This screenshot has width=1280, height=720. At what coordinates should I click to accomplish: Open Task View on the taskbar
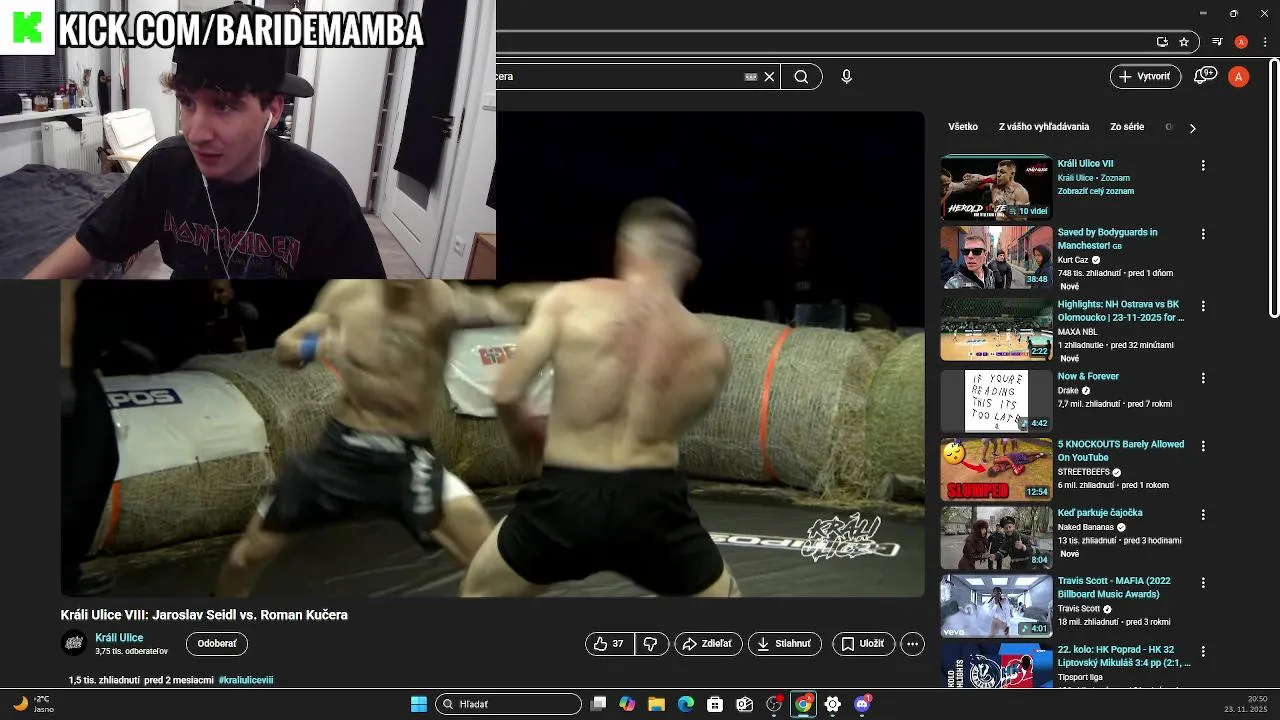[x=598, y=704]
